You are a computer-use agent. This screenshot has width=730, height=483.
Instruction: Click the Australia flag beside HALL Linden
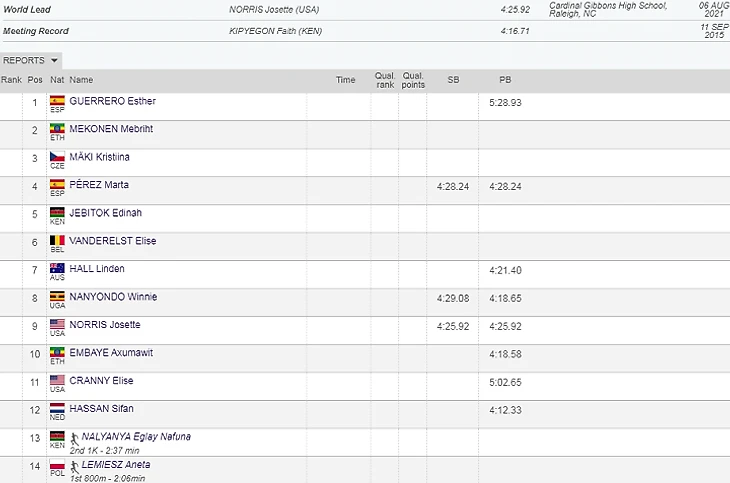pos(57,269)
